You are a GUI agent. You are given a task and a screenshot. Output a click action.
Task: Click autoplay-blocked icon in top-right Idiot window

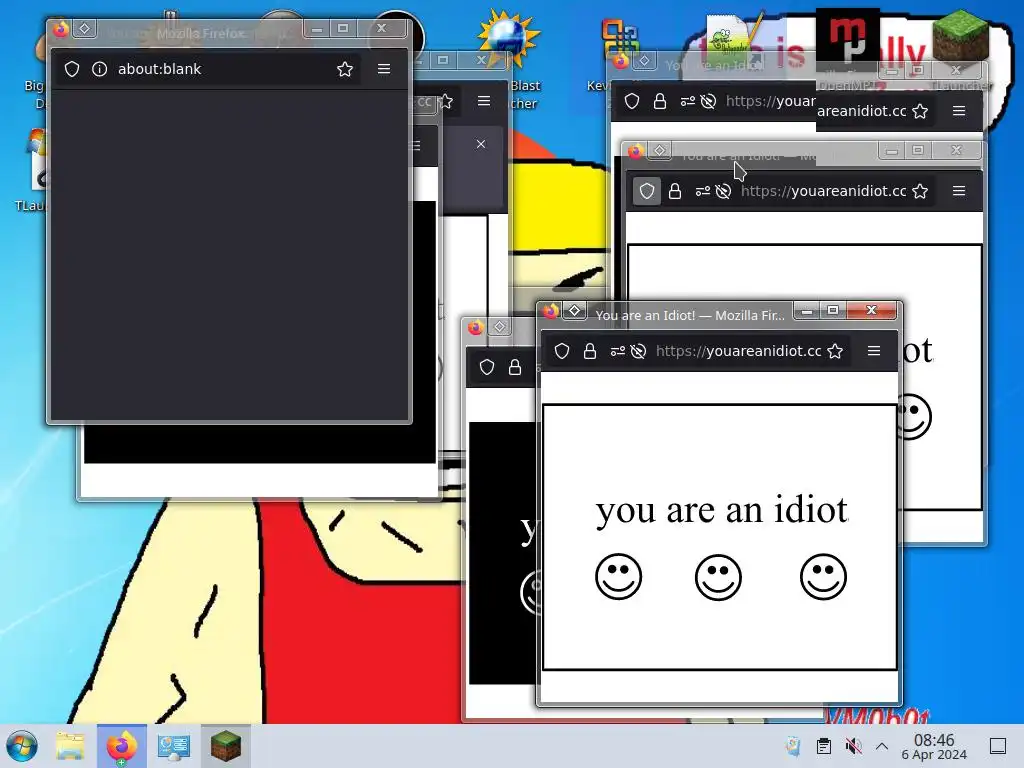click(708, 101)
